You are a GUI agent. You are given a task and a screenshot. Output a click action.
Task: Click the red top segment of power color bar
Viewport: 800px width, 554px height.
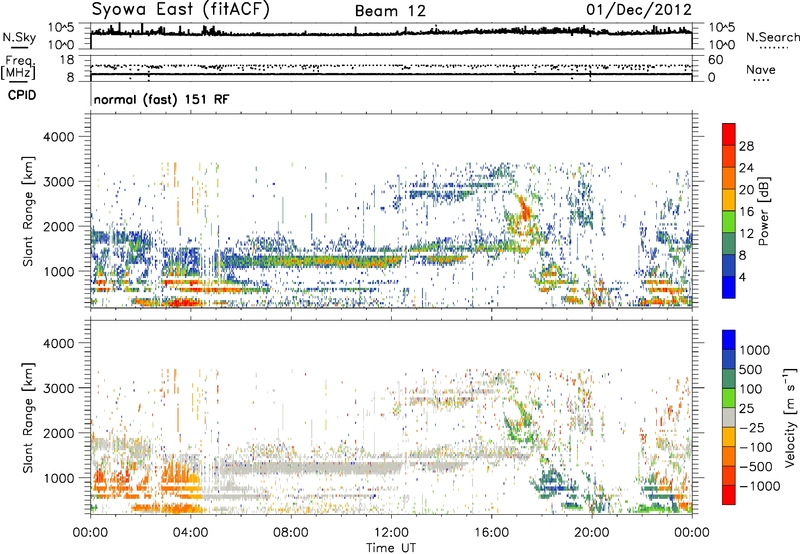(x=729, y=134)
